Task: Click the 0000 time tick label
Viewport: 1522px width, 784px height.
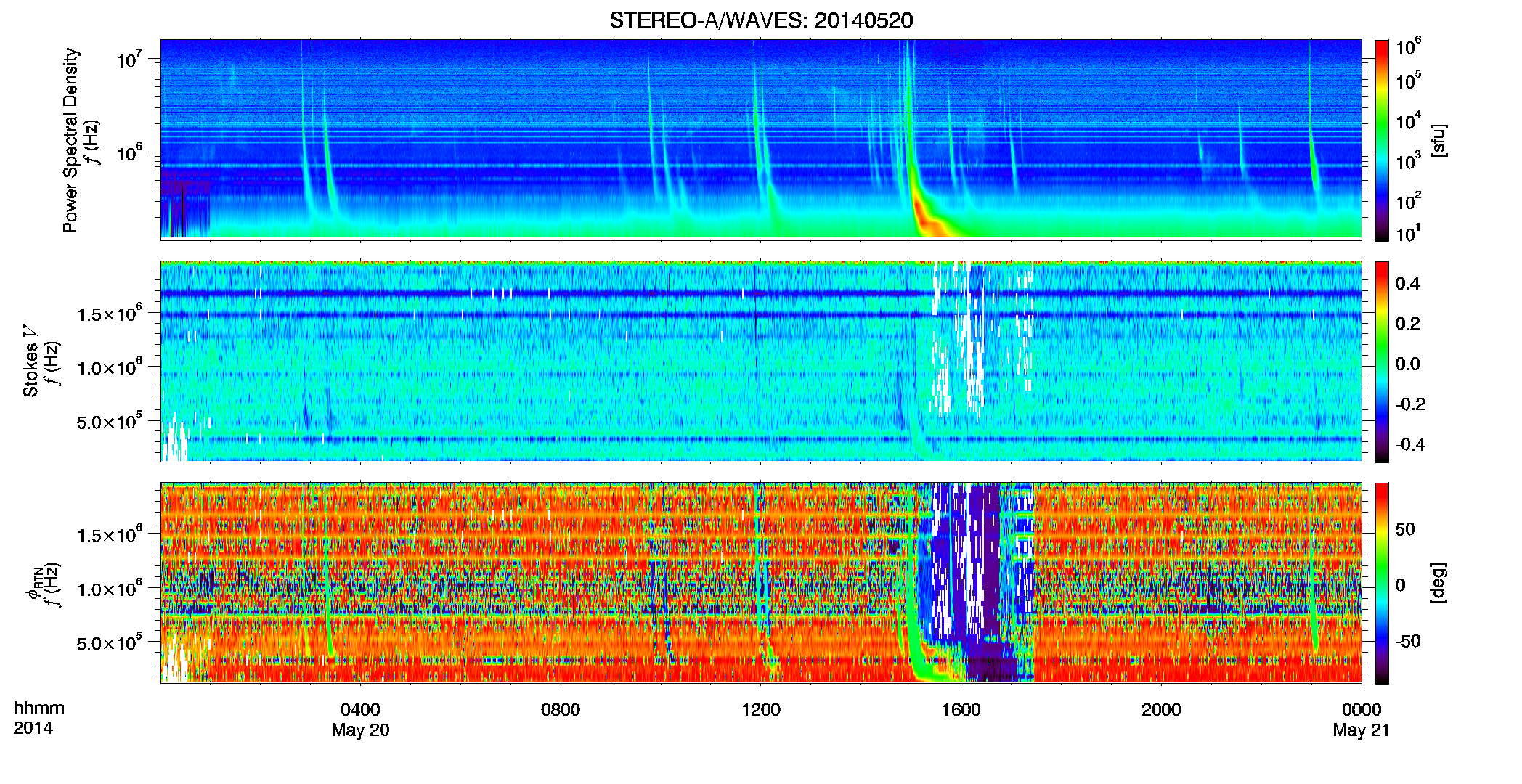Action: [x=1362, y=709]
